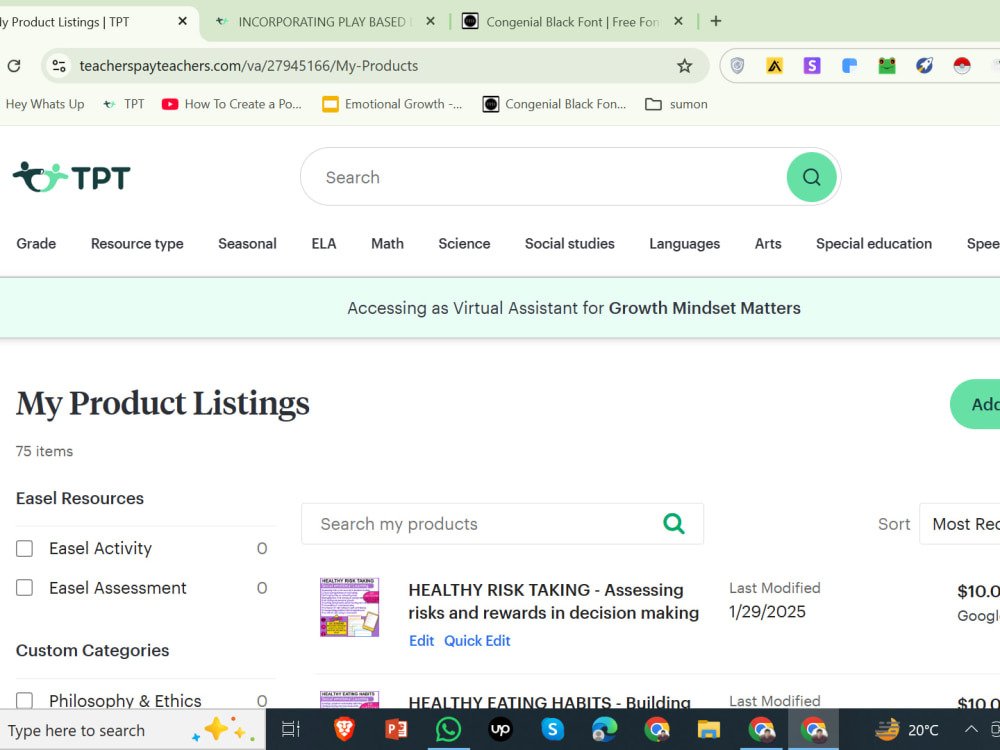Open File Explorer from the taskbar
Viewport: 1000px width, 750px height.
(x=709, y=729)
